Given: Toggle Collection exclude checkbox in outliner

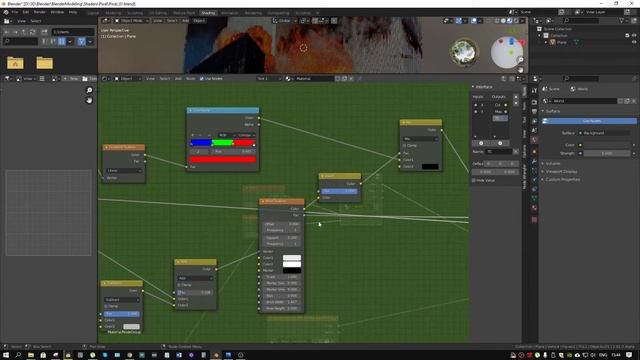Looking at the screenshot, I should 627,36.
